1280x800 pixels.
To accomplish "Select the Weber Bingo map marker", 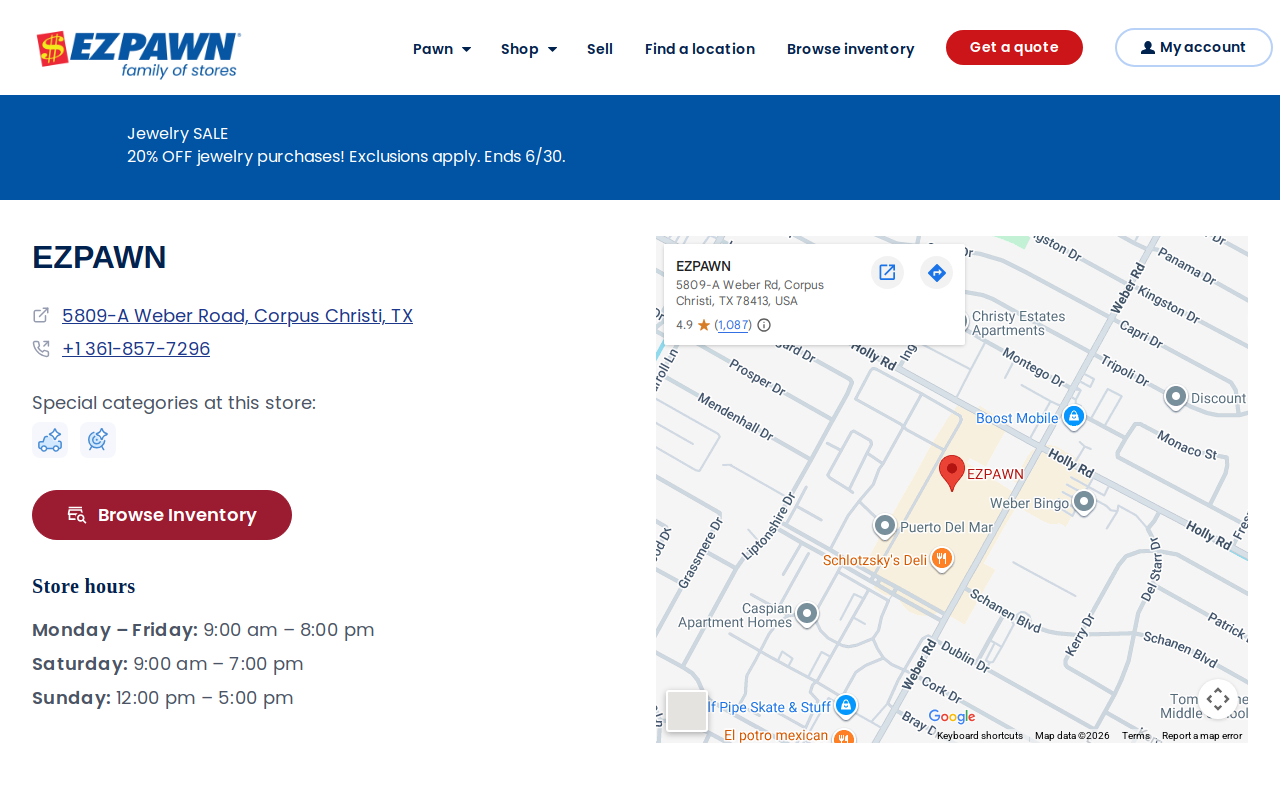I will 1083,502.
